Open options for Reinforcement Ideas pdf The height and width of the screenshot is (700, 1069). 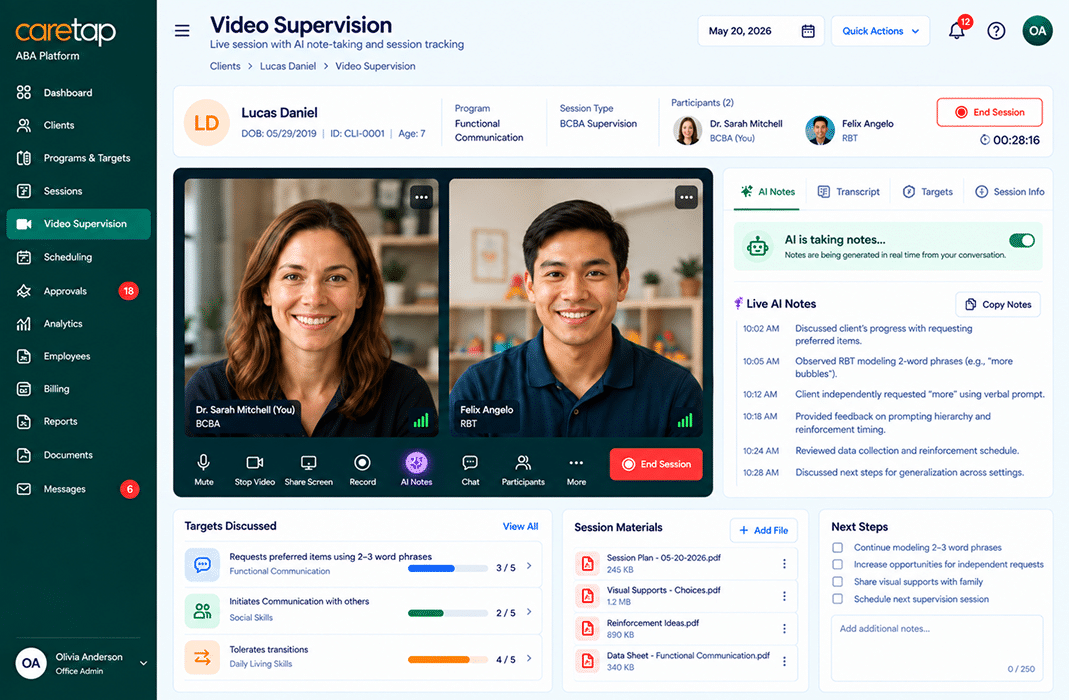pyautogui.click(x=784, y=628)
